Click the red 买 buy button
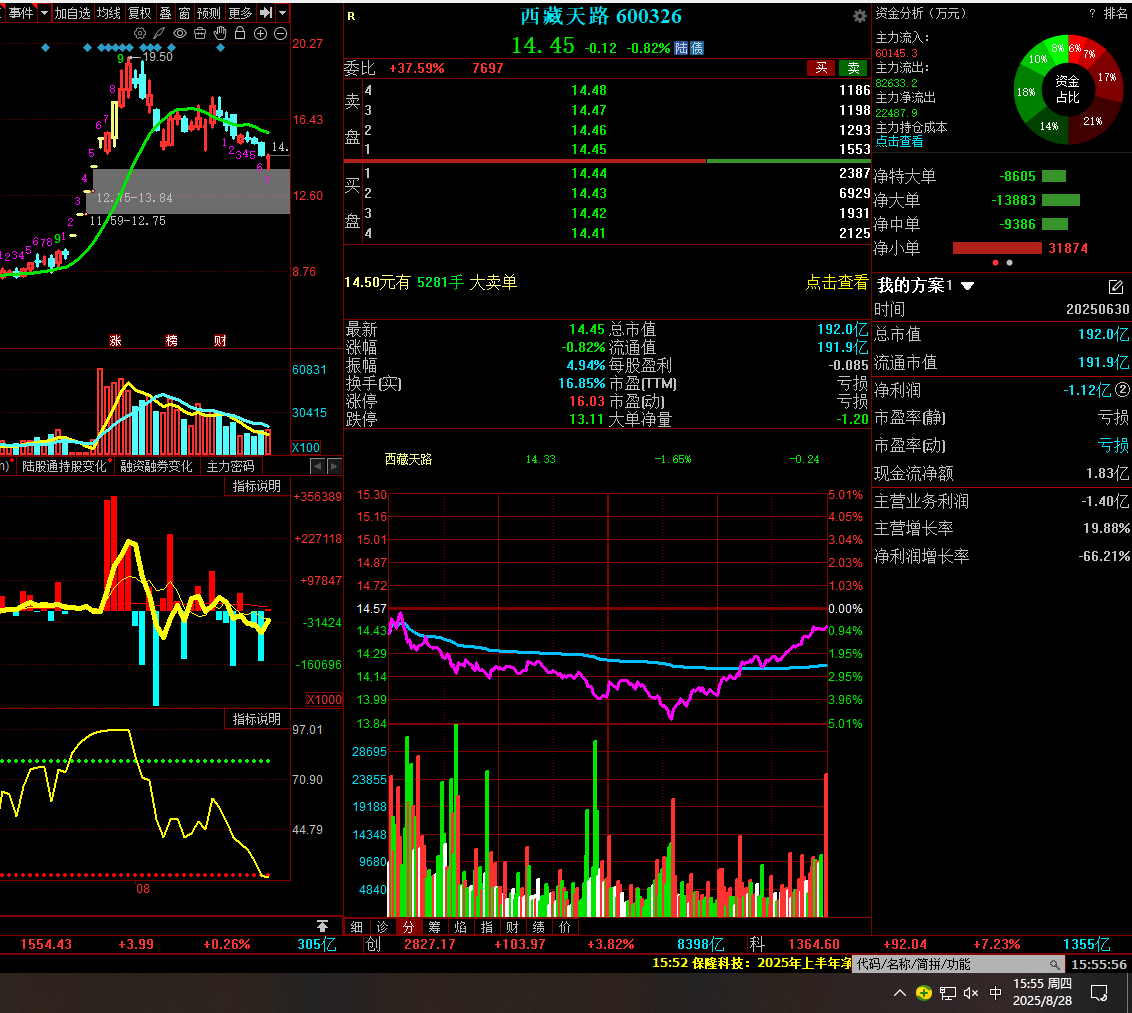 (x=822, y=68)
